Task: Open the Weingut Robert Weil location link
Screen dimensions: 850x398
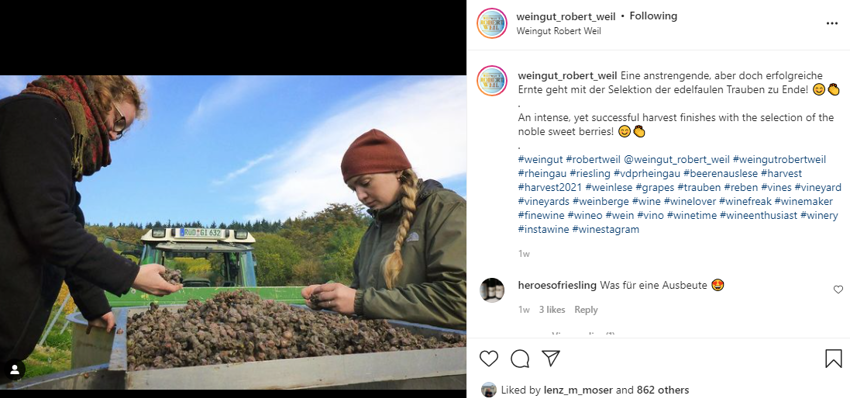Action: [558, 31]
